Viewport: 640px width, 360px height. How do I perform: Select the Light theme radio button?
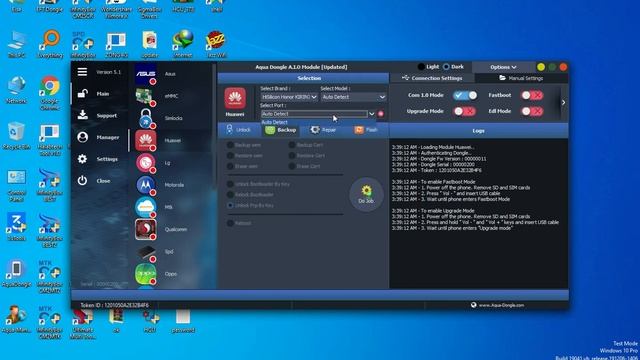(421, 67)
